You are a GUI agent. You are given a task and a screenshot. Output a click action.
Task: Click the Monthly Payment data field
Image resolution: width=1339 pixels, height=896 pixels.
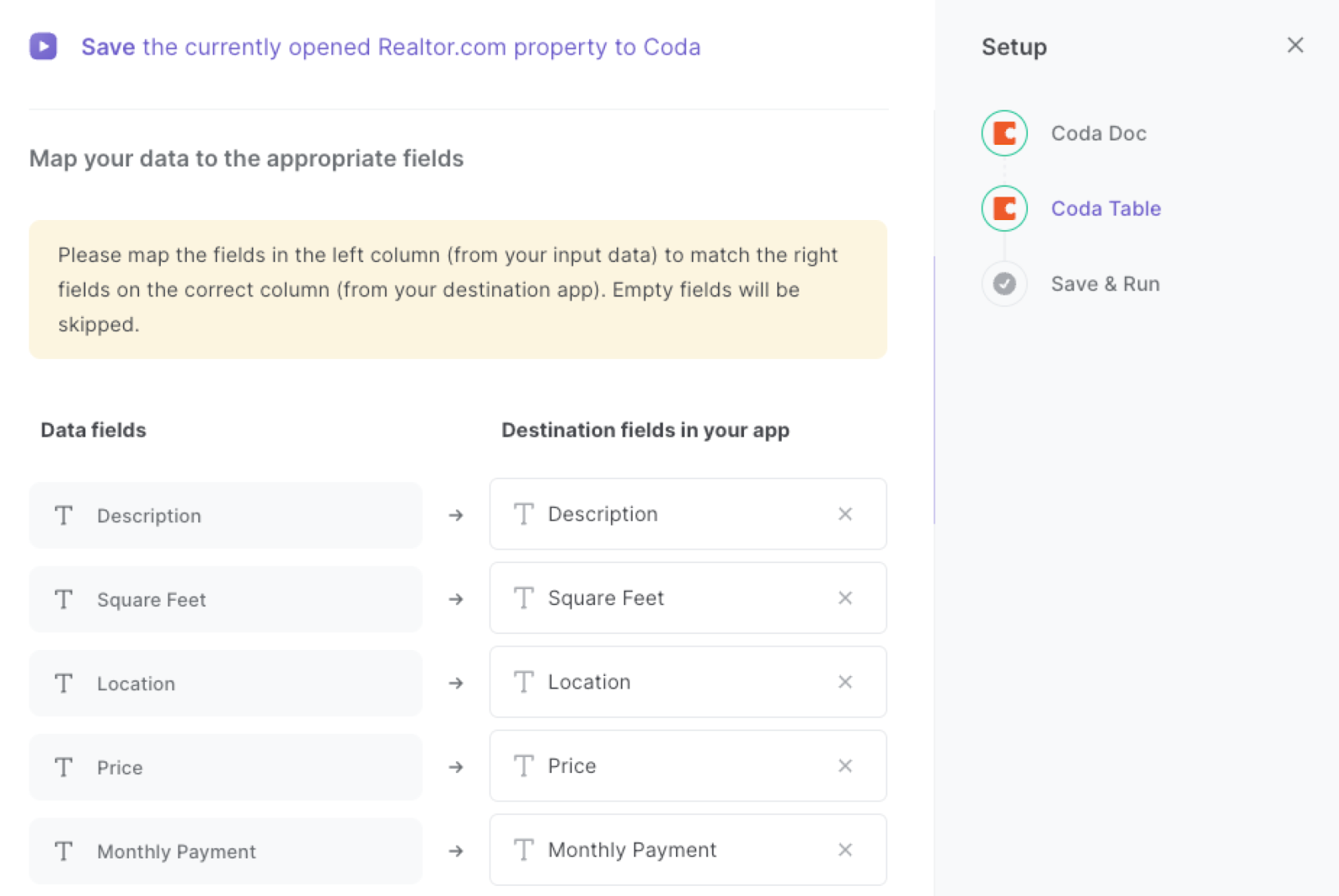225,851
